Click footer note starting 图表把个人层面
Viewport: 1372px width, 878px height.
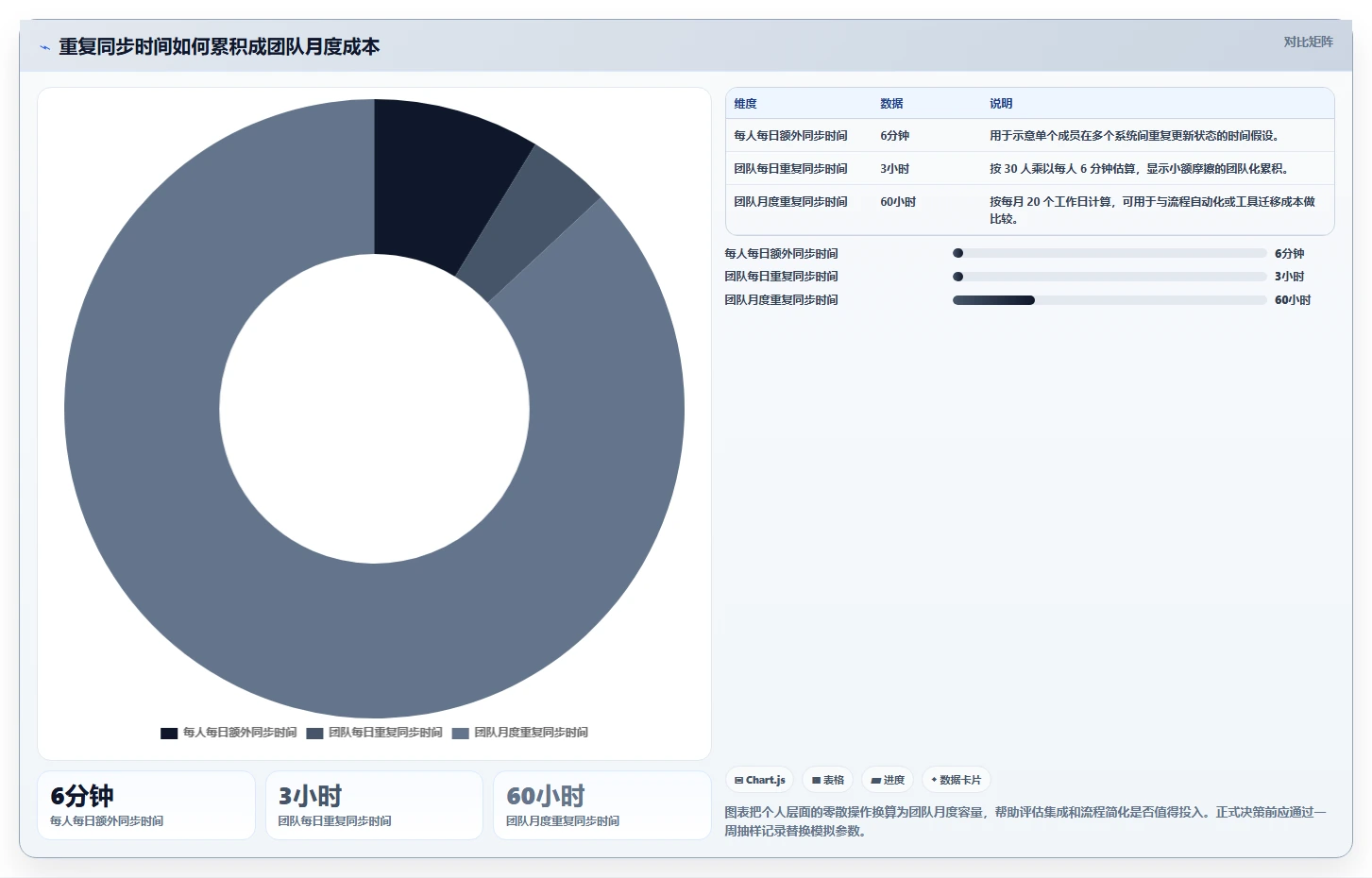(x=1025, y=821)
